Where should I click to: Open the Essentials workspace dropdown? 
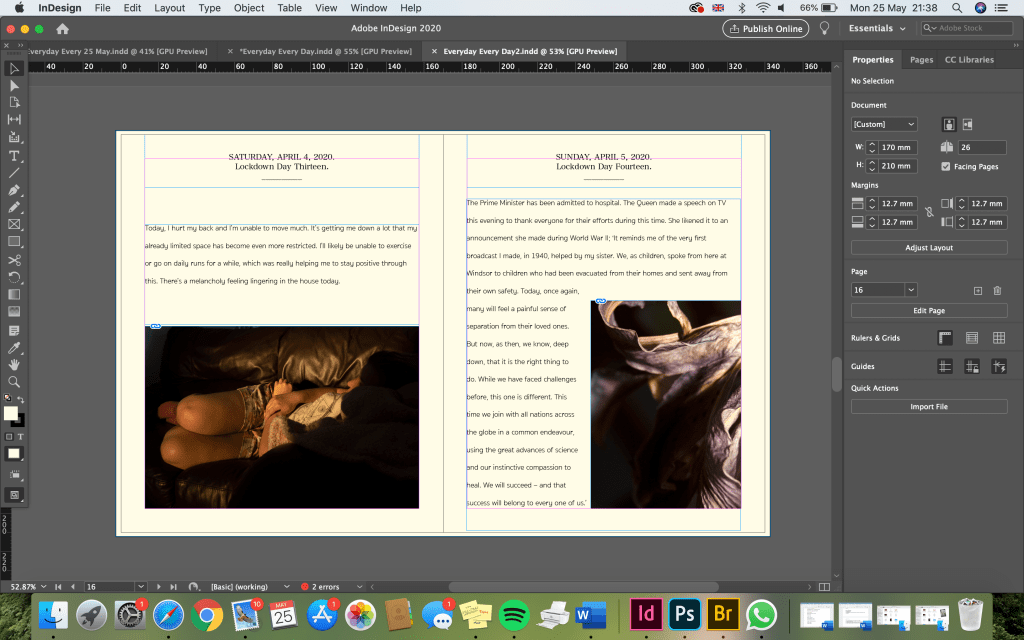click(x=879, y=28)
